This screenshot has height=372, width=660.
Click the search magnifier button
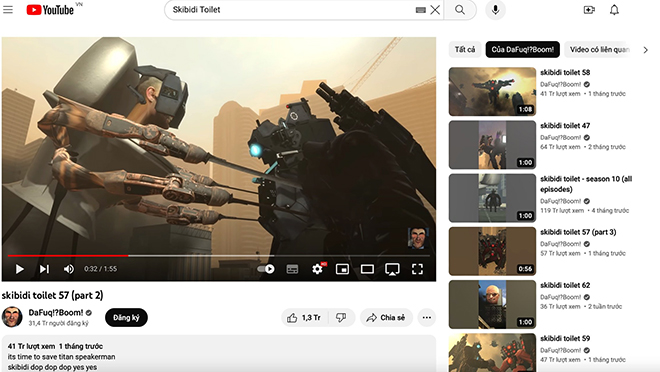point(460,10)
